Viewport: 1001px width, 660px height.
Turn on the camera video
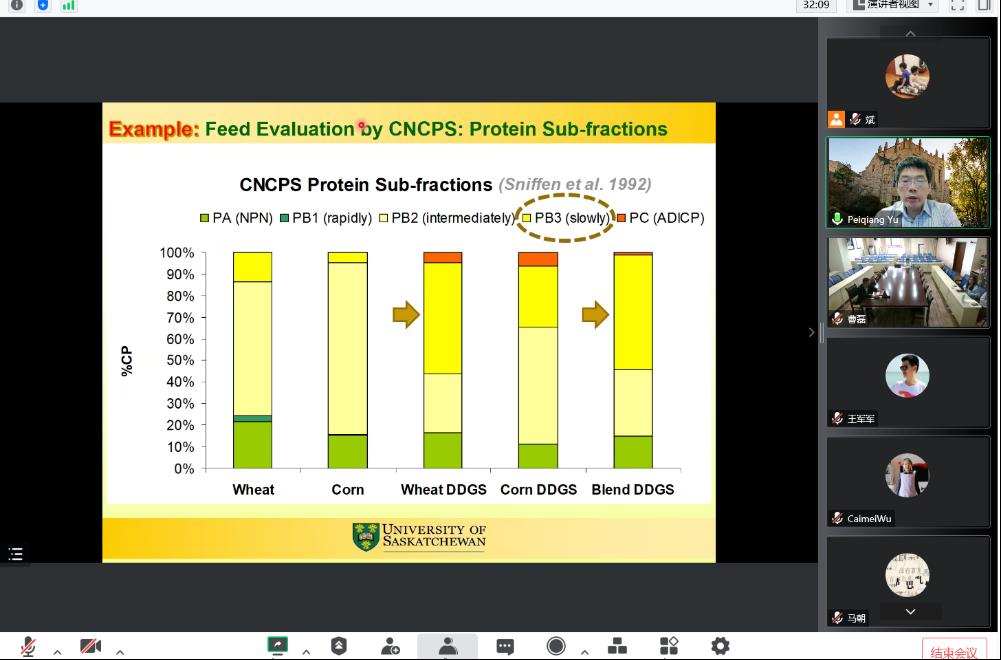[x=91, y=647]
